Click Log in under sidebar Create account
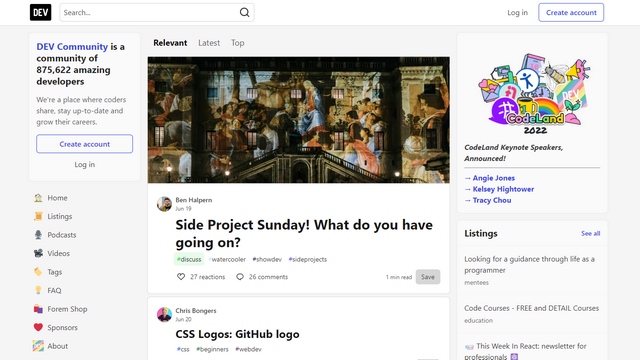Screen dimensions: 640x360 (84, 164)
